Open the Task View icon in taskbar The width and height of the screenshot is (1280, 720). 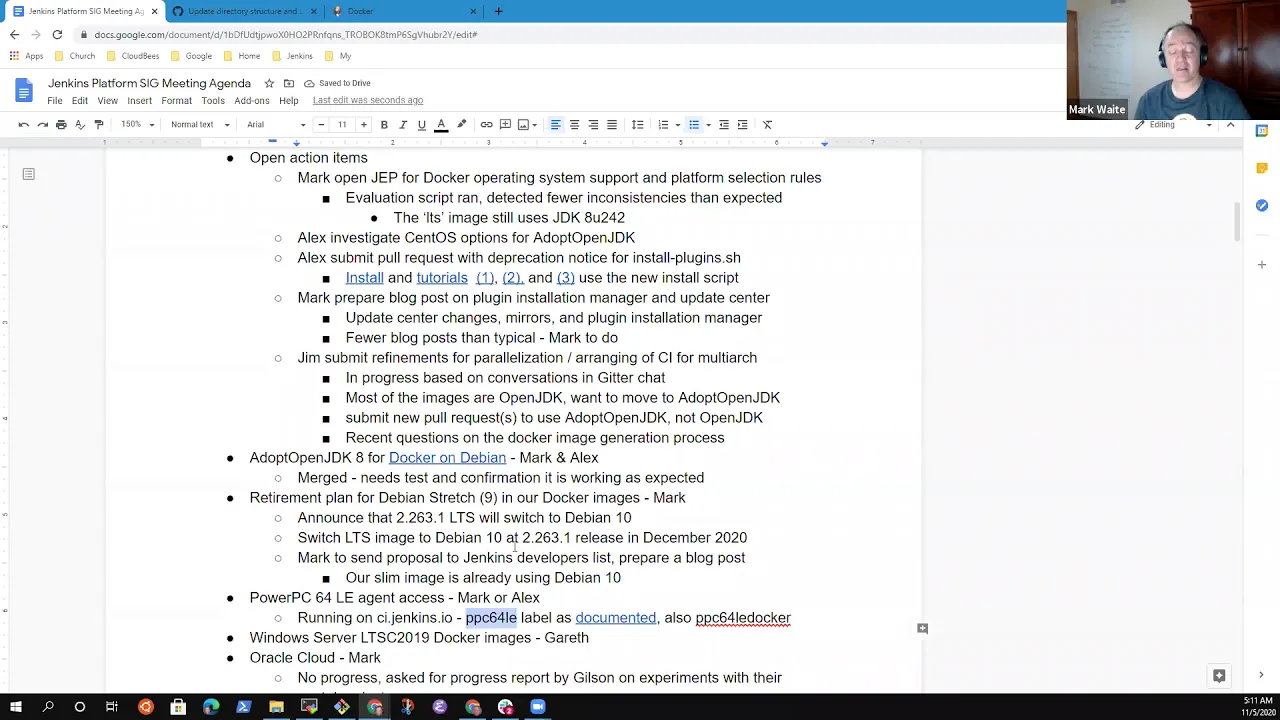coord(112,707)
